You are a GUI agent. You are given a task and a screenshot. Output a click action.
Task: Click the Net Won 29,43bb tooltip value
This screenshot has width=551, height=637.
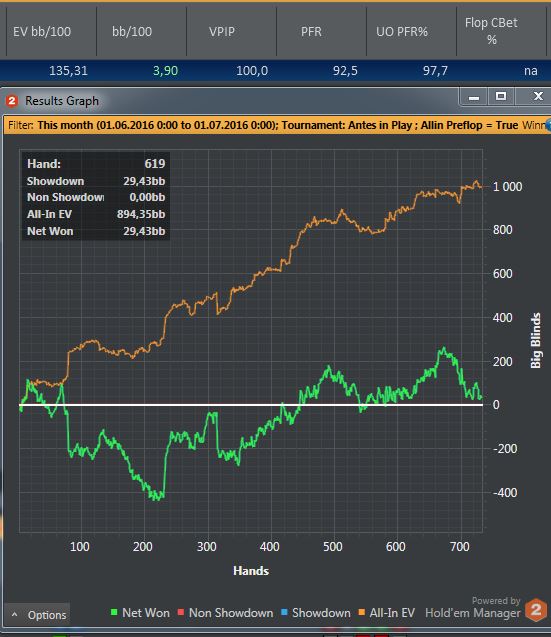[x=144, y=231]
